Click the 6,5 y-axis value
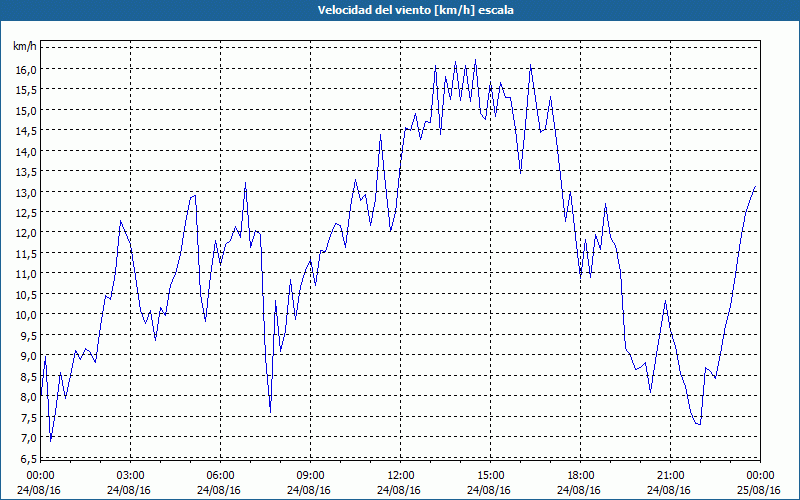This screenshot has height=500, width=800. coord(29,459)
